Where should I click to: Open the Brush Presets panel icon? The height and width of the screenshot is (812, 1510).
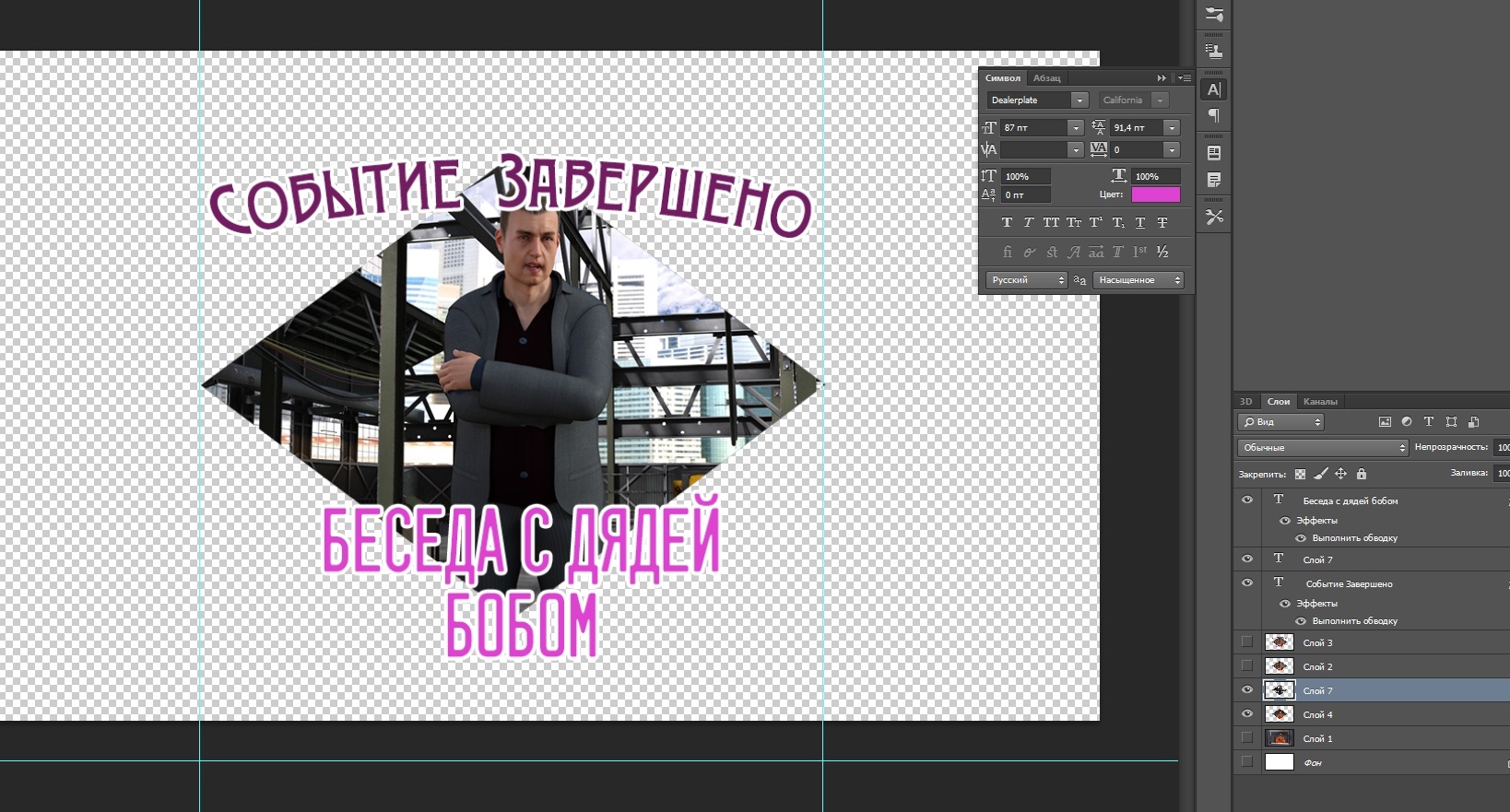point(1214,15)
